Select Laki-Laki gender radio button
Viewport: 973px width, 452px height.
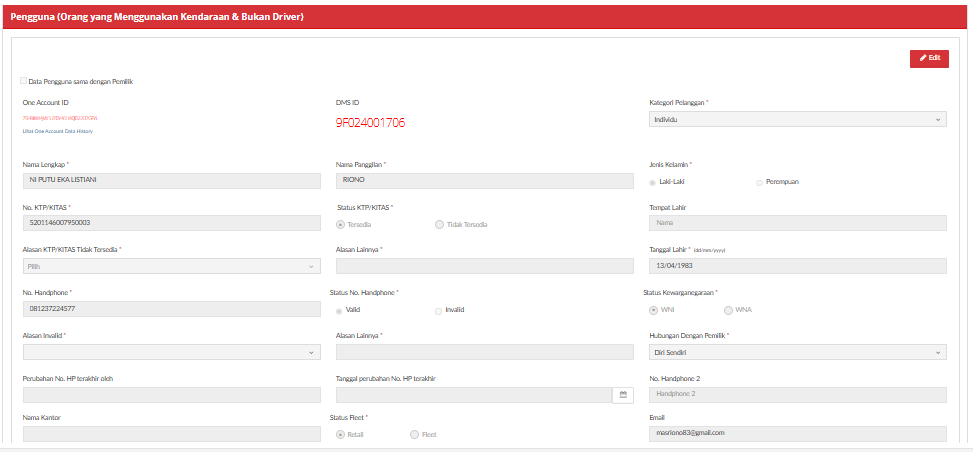pyautogui.click(x=653, y=182)
